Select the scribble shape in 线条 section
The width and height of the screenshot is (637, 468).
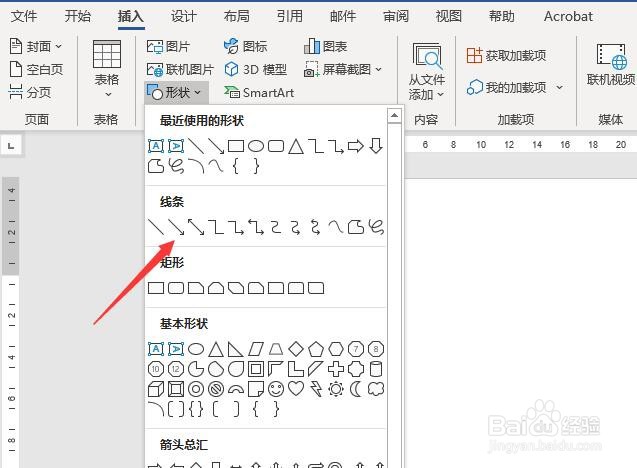click(376, 227)
